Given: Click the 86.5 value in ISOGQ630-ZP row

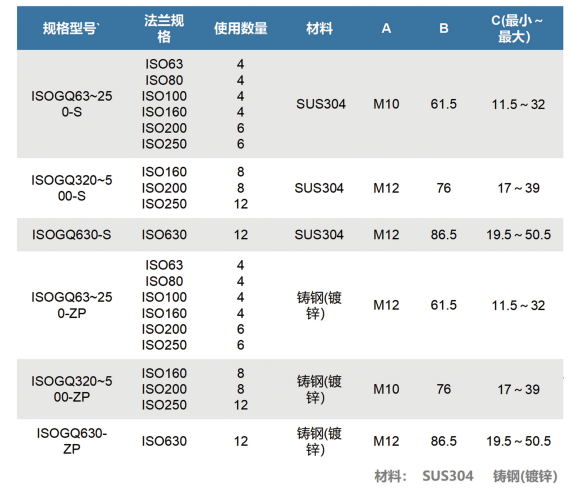Looking at the screenshot, I should coord(444,441).
